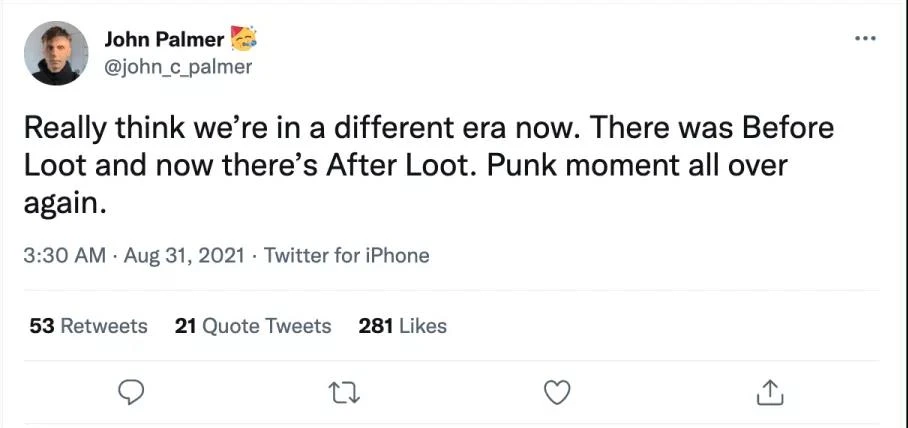Open the @john_c_palmer handle link

(178, 67)
